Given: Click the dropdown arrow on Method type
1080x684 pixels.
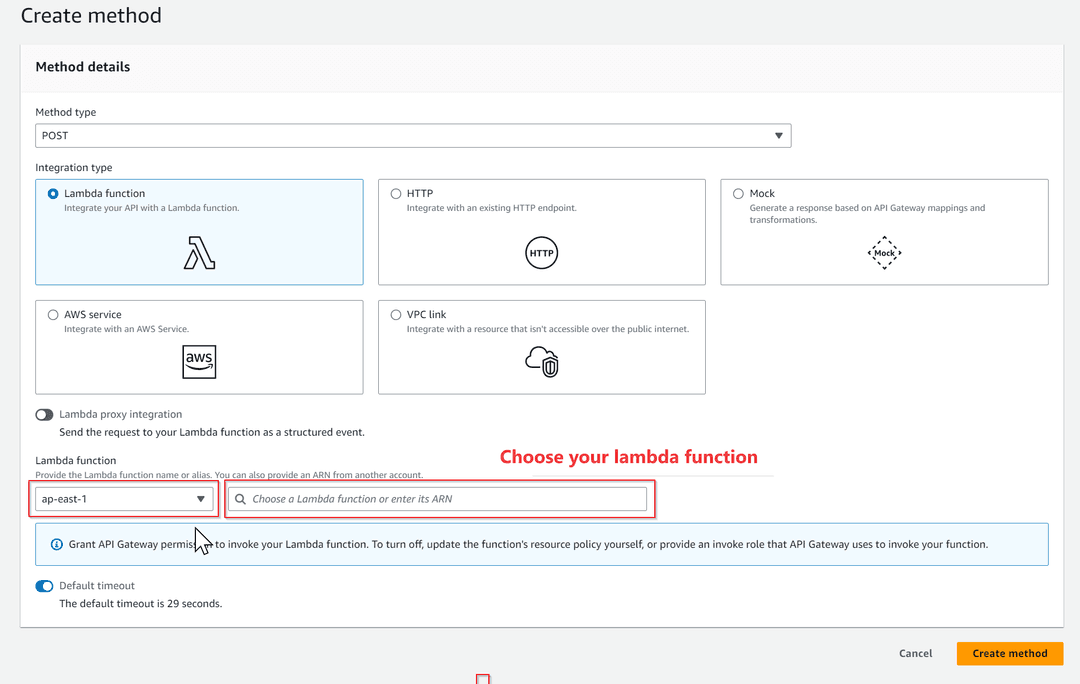Looking at the screenshot, I should (x=778, y=135).
